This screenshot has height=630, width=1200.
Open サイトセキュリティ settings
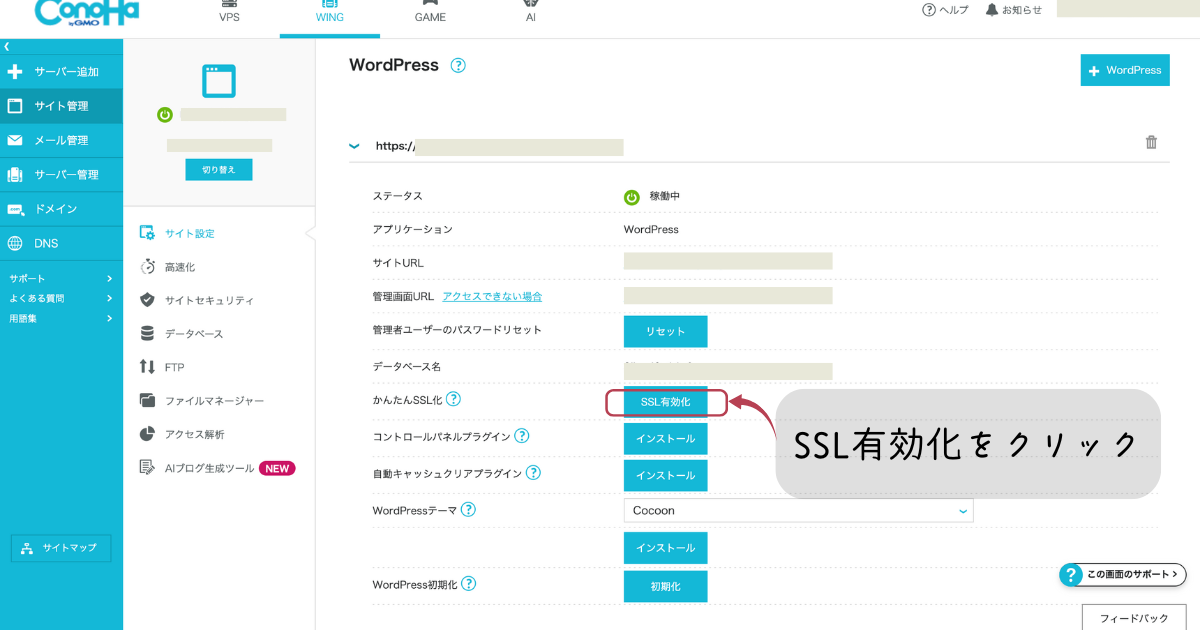click(x=196, y=300)
